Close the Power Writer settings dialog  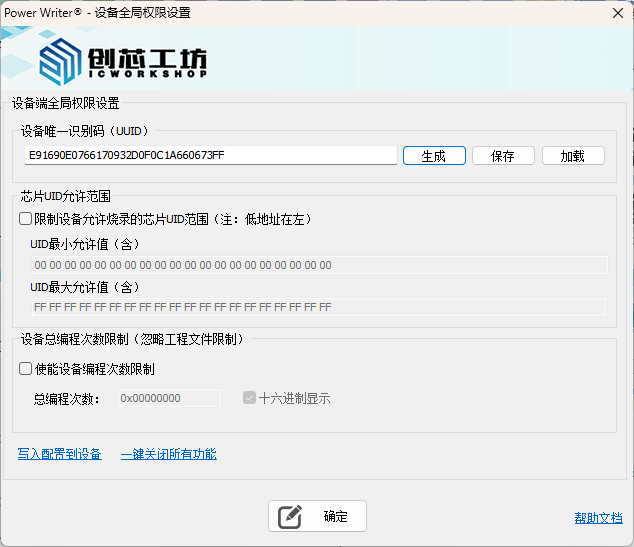point(618,13)
